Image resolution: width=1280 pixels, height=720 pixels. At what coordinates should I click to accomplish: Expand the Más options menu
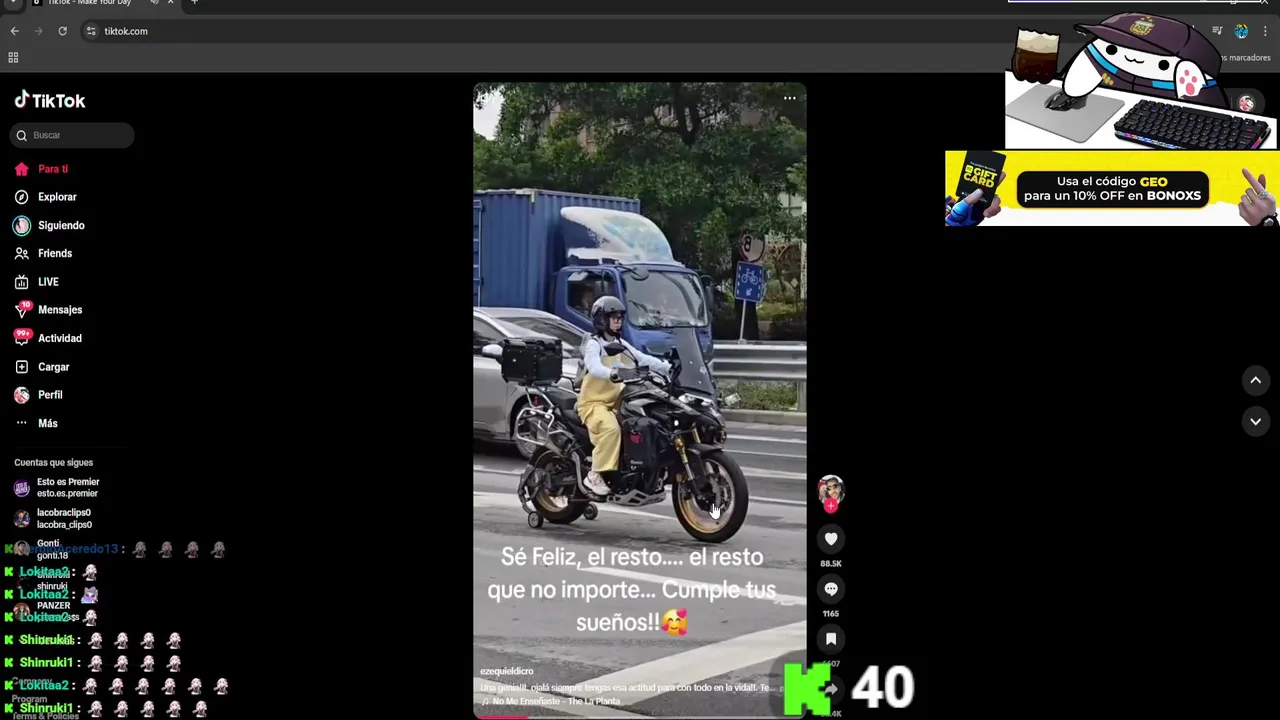tap(36, 423)
